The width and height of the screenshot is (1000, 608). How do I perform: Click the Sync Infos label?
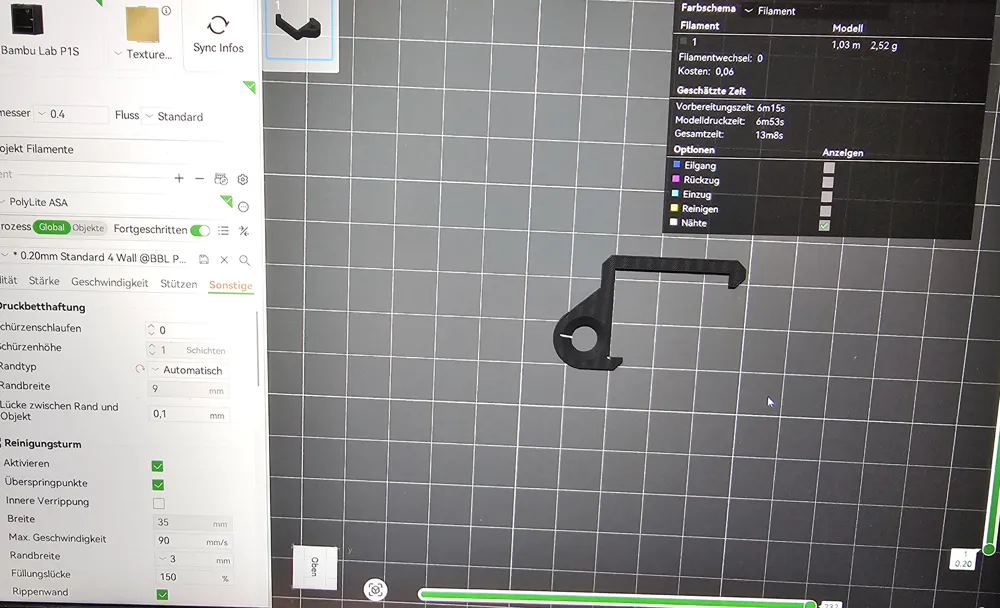218,48
